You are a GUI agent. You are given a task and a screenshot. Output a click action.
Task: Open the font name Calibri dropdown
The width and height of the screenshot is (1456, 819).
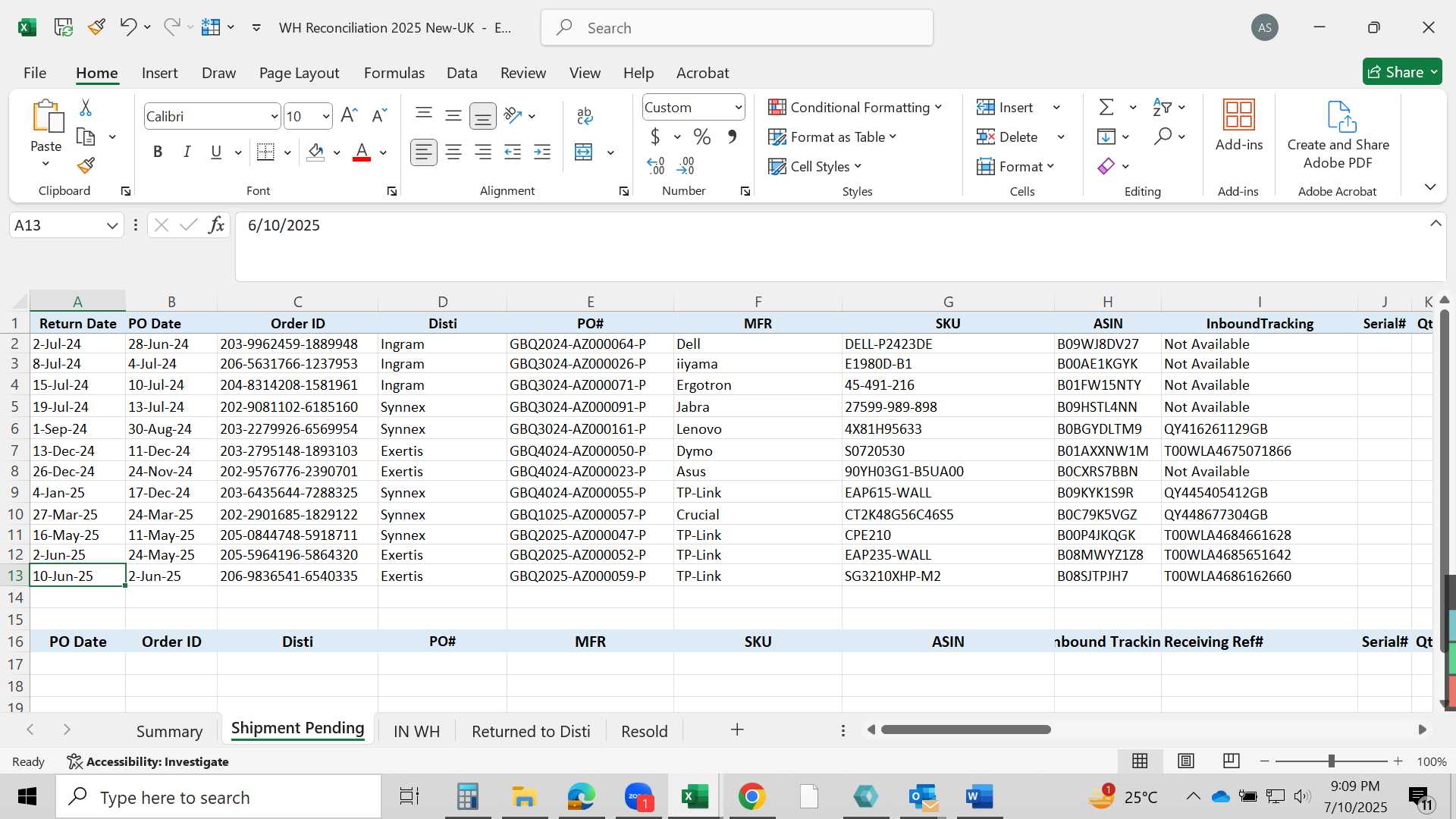(x=274, y=117)
